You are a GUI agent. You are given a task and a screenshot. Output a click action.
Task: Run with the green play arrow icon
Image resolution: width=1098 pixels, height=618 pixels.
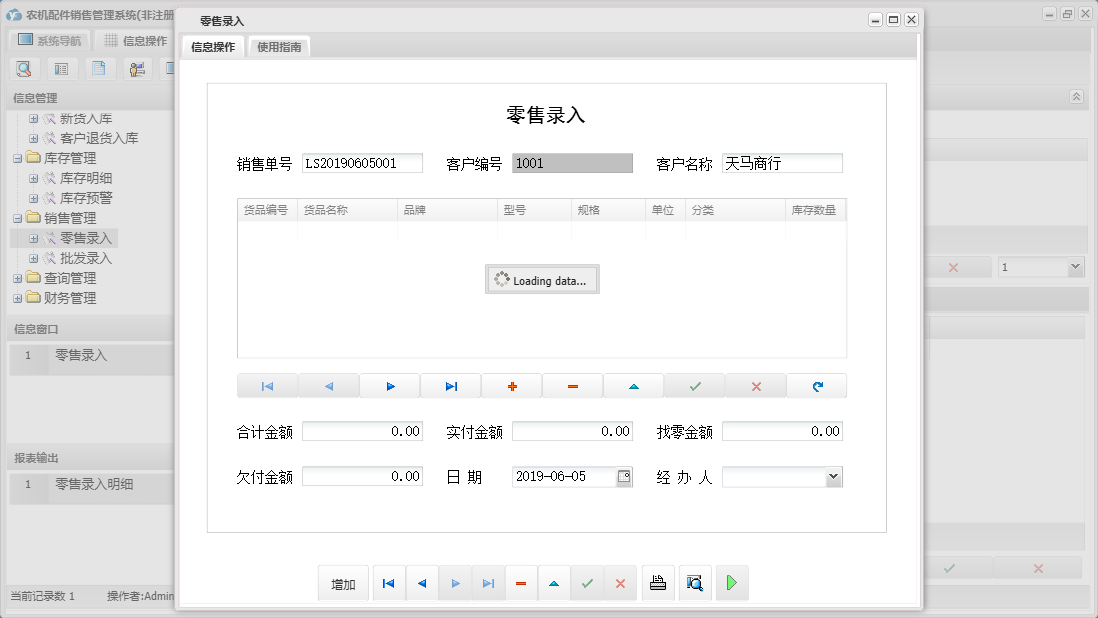(x=731, y=583)
